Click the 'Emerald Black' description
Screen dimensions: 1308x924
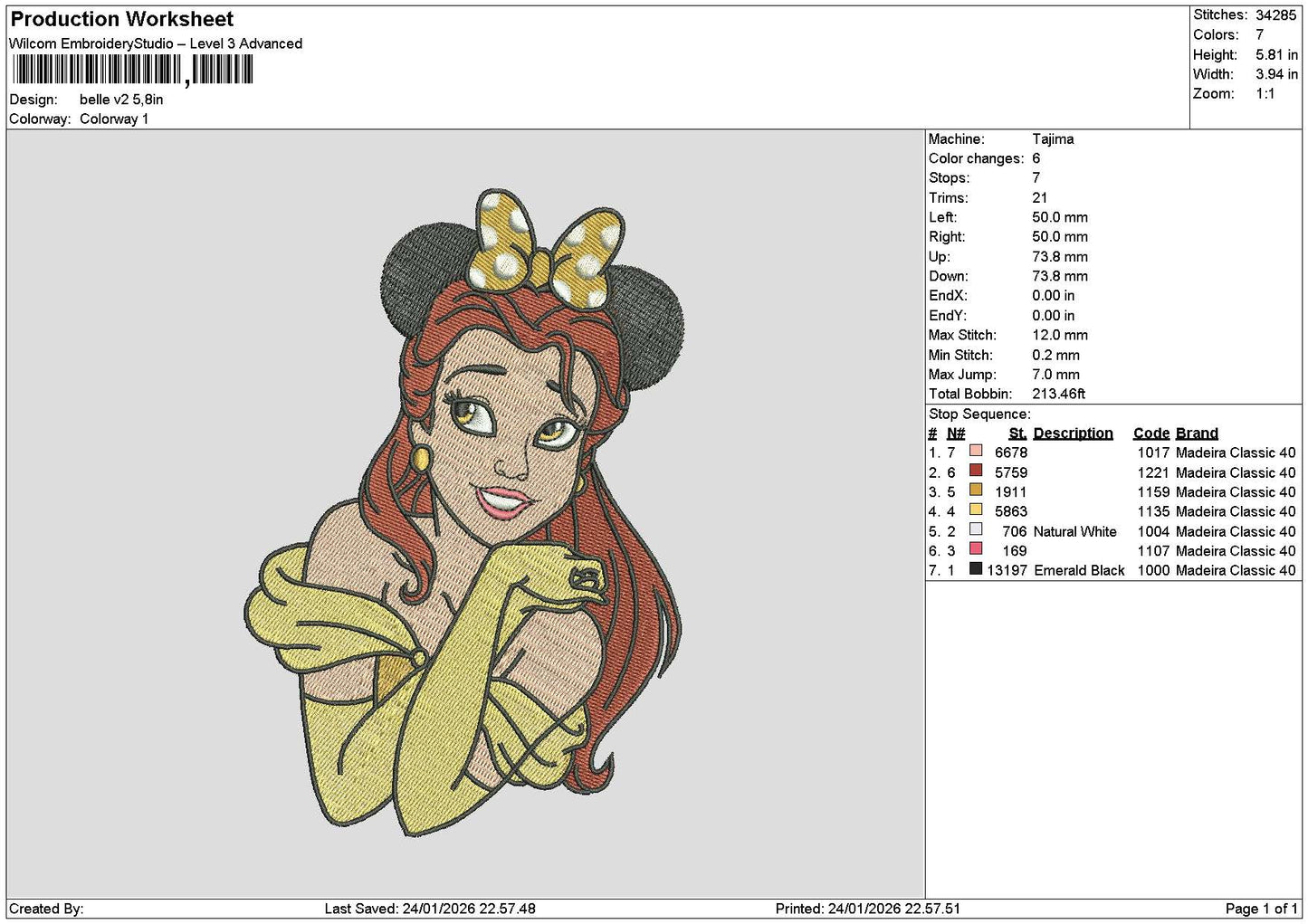point(1079,570)
